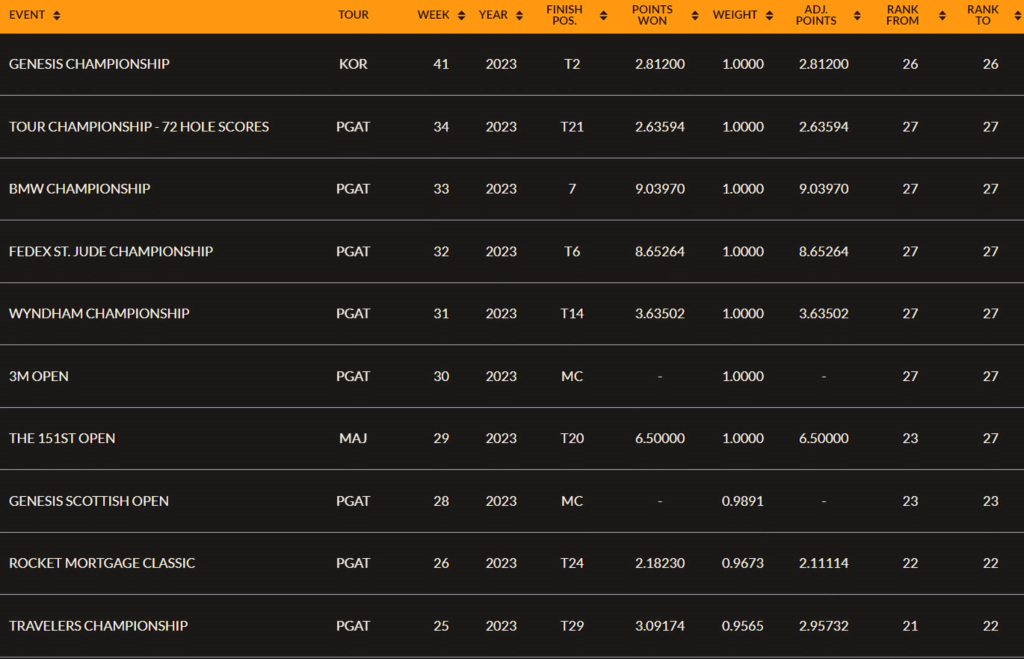Click week 34 cell
Image resolution: width=1024 pixels, height=659 pixels.
[441, 127]
